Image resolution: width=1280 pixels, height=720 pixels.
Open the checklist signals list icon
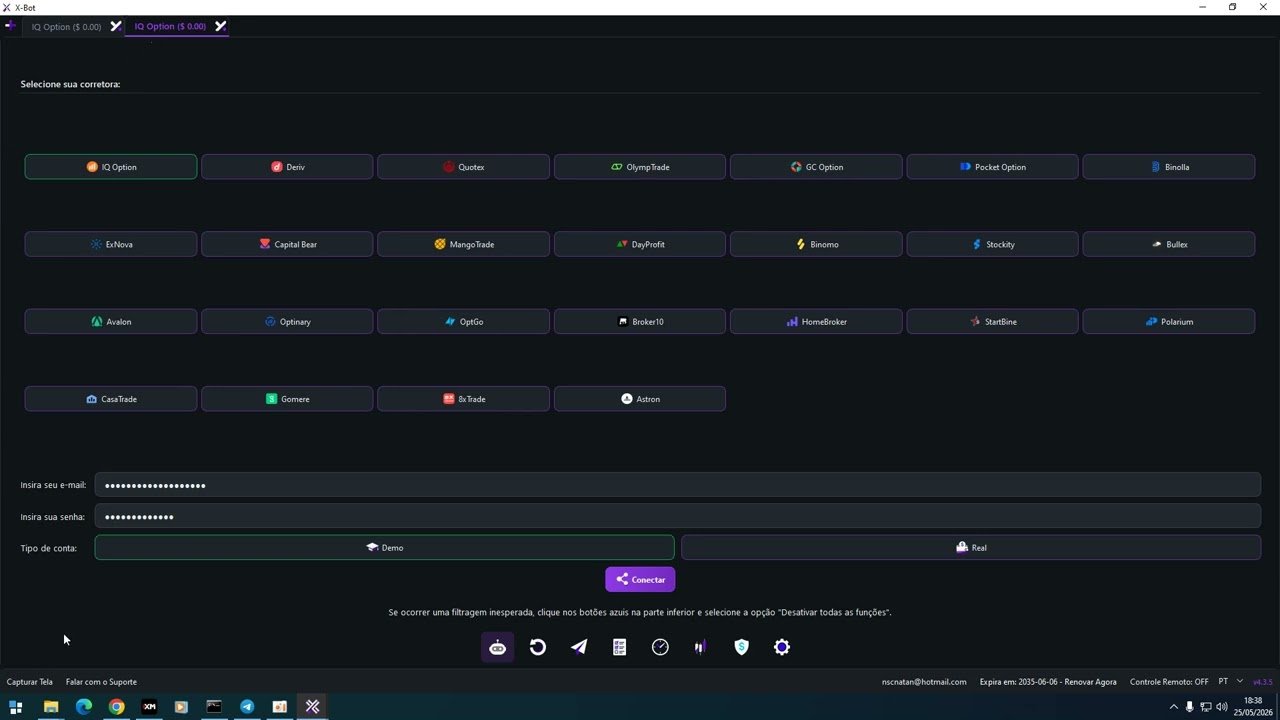coord(620,647)
